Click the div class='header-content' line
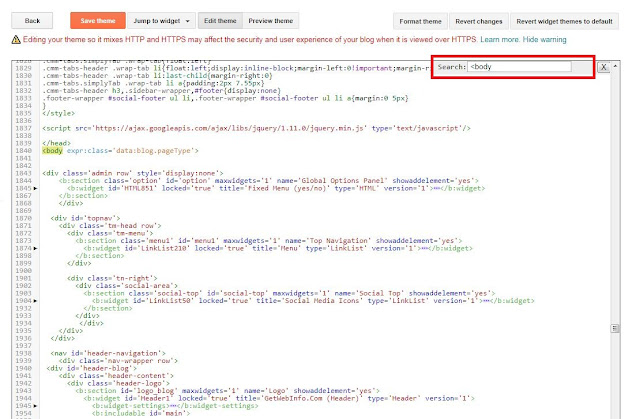Screen dimensions: 640x419 [x=116, y=376]
